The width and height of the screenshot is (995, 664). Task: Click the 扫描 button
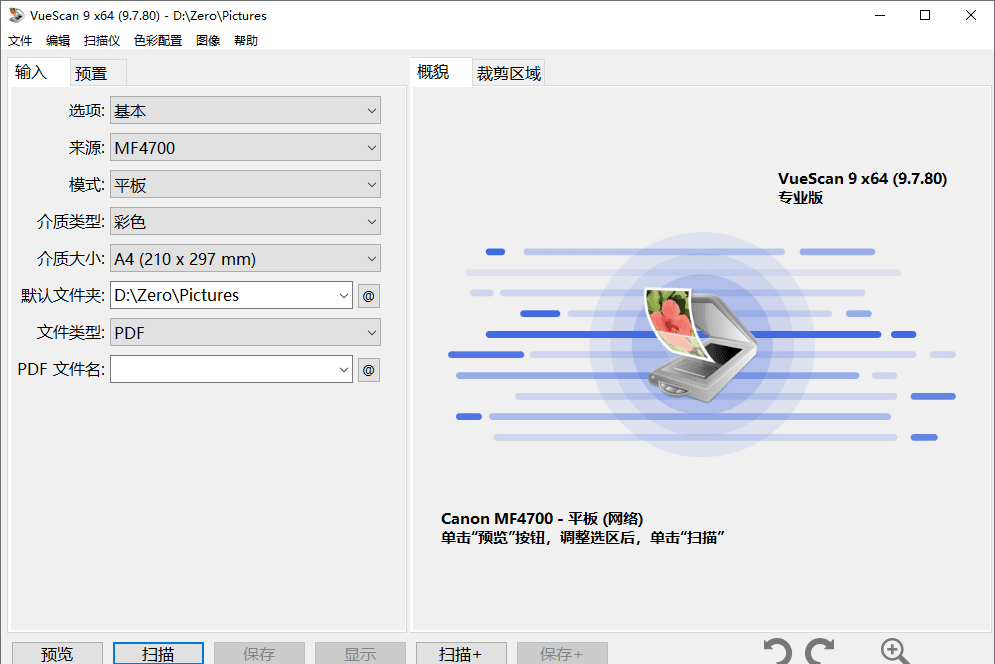pyautogui.click(x=158, y=653)
